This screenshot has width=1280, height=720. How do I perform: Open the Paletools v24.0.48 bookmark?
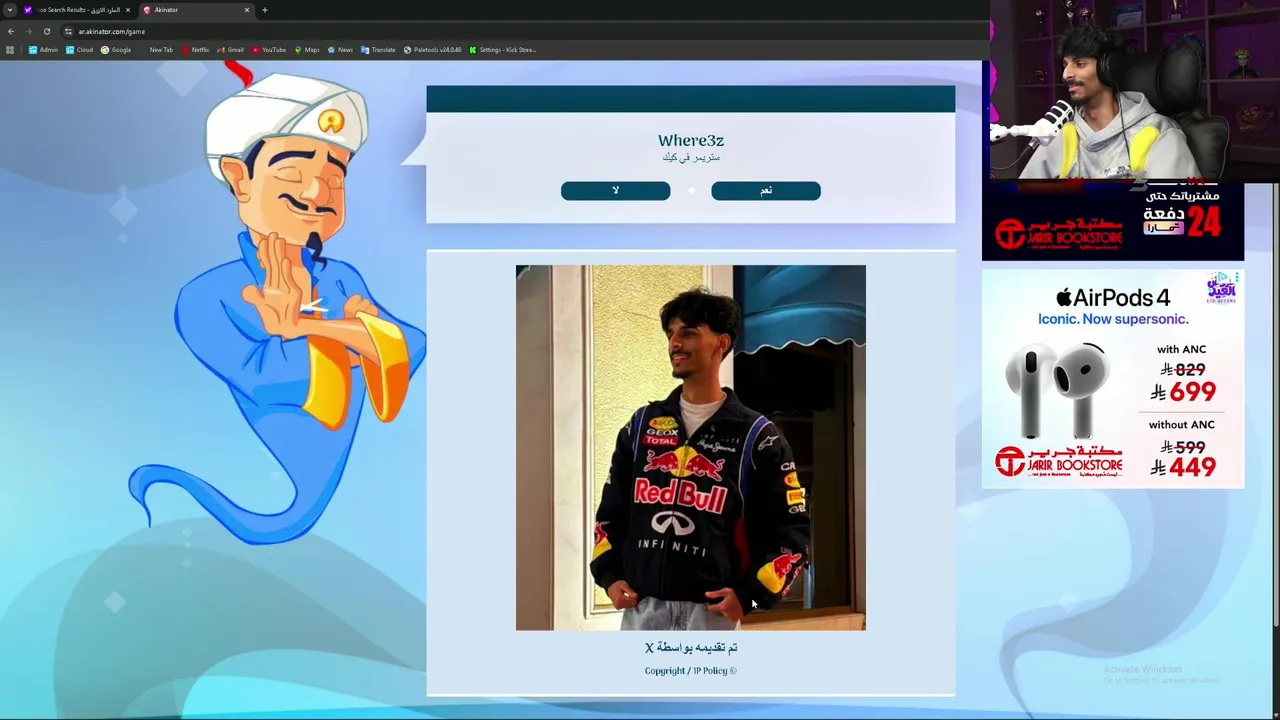tap(433, 50)
